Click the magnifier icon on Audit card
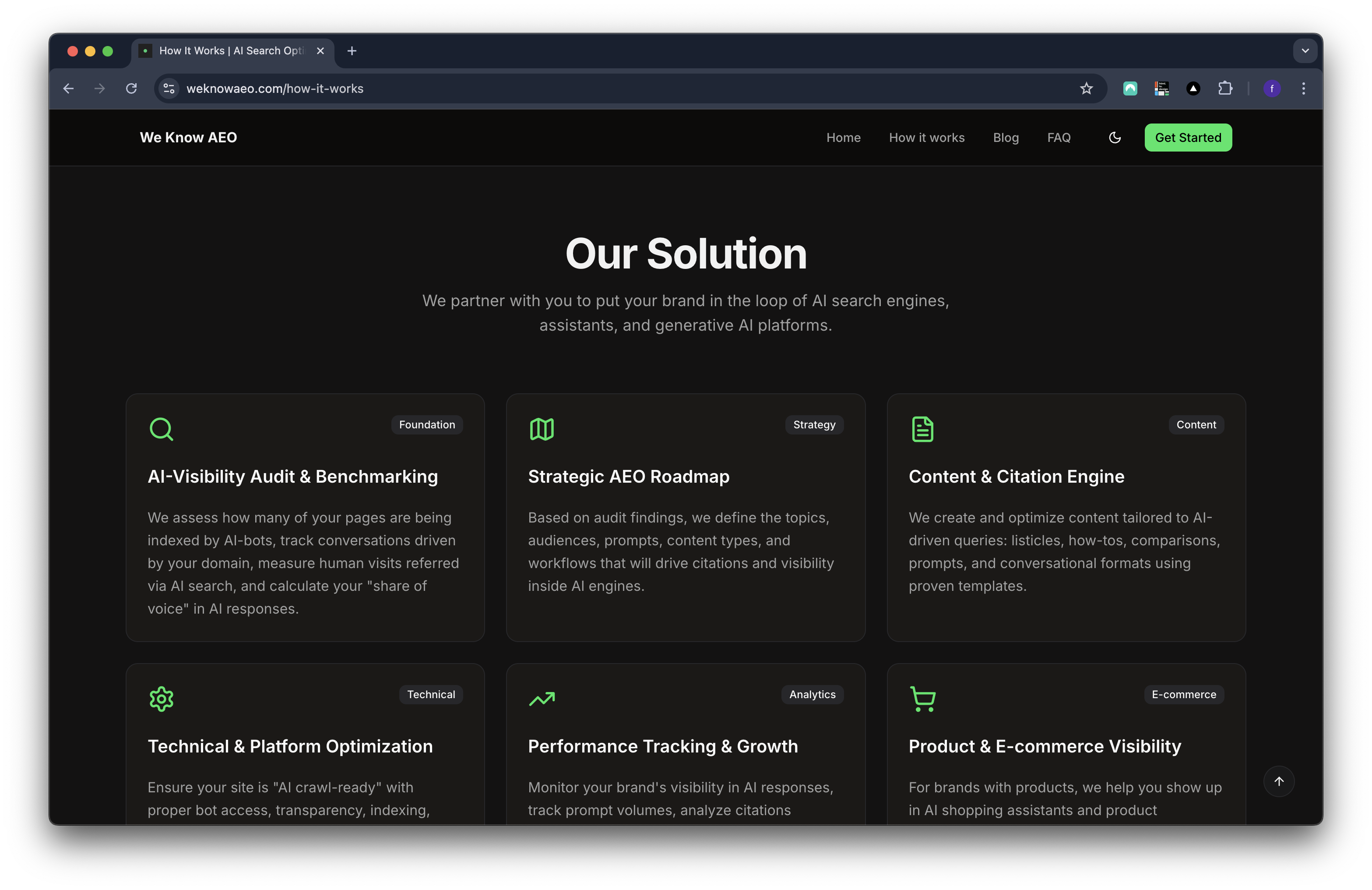This screenshot has width=1372, height=890. click(161, 429)
